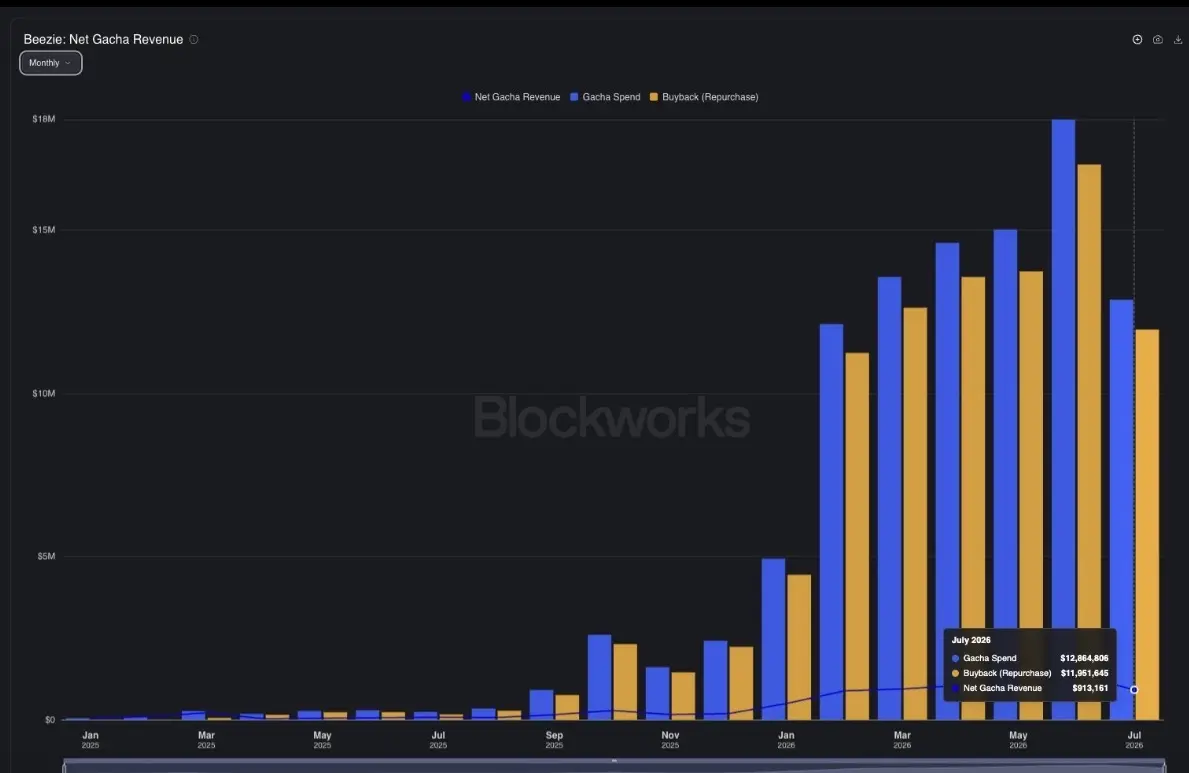1189x773 pixels.
Task: Click the camera screenshot icon
Action: [x=1158, y=39]
